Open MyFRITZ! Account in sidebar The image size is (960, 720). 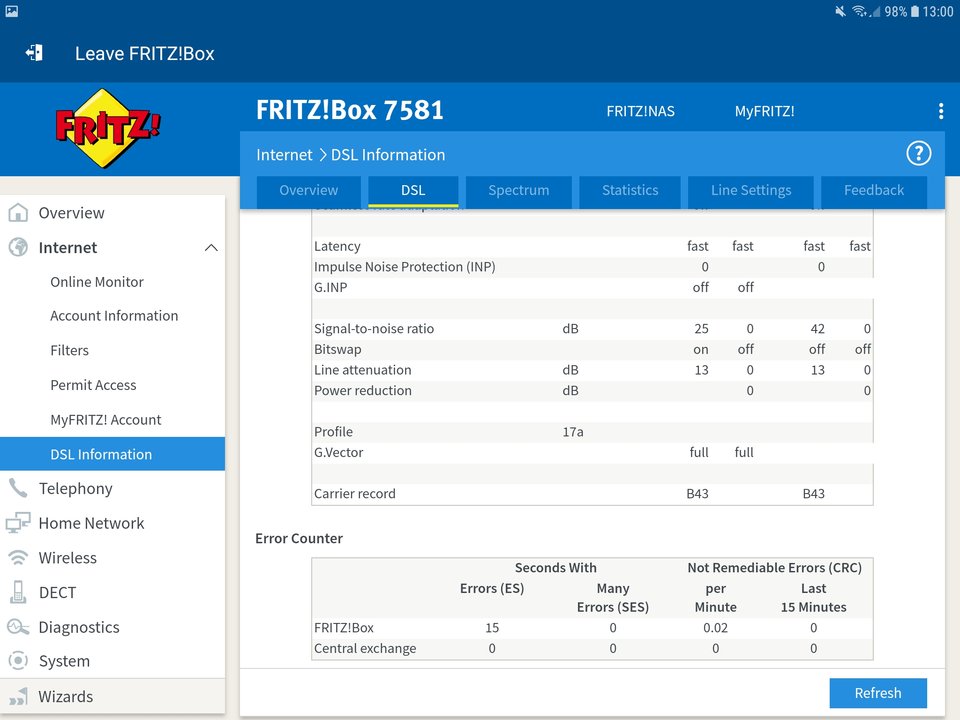[x=105, y=420]
